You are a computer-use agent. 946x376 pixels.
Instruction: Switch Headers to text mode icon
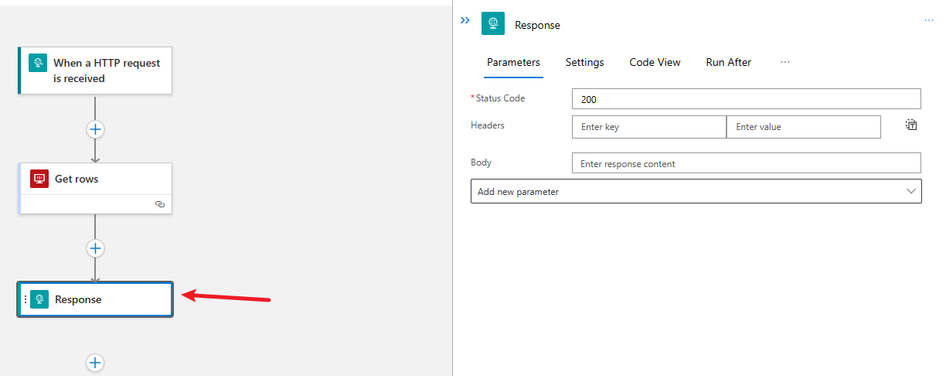coord(911,125)
